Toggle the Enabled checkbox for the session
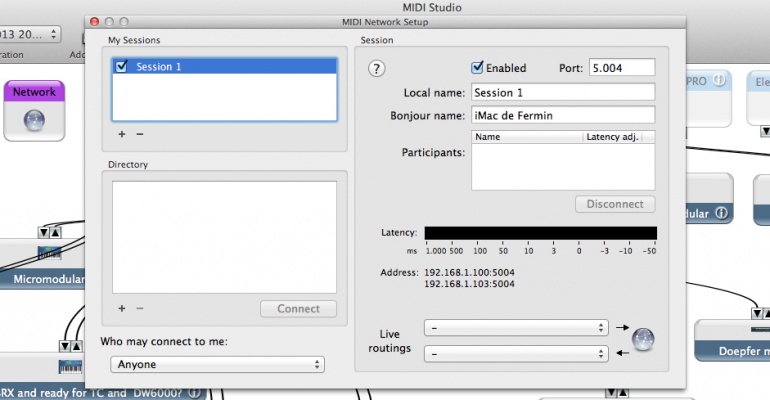770x400 pixels. tap(477, 67)
